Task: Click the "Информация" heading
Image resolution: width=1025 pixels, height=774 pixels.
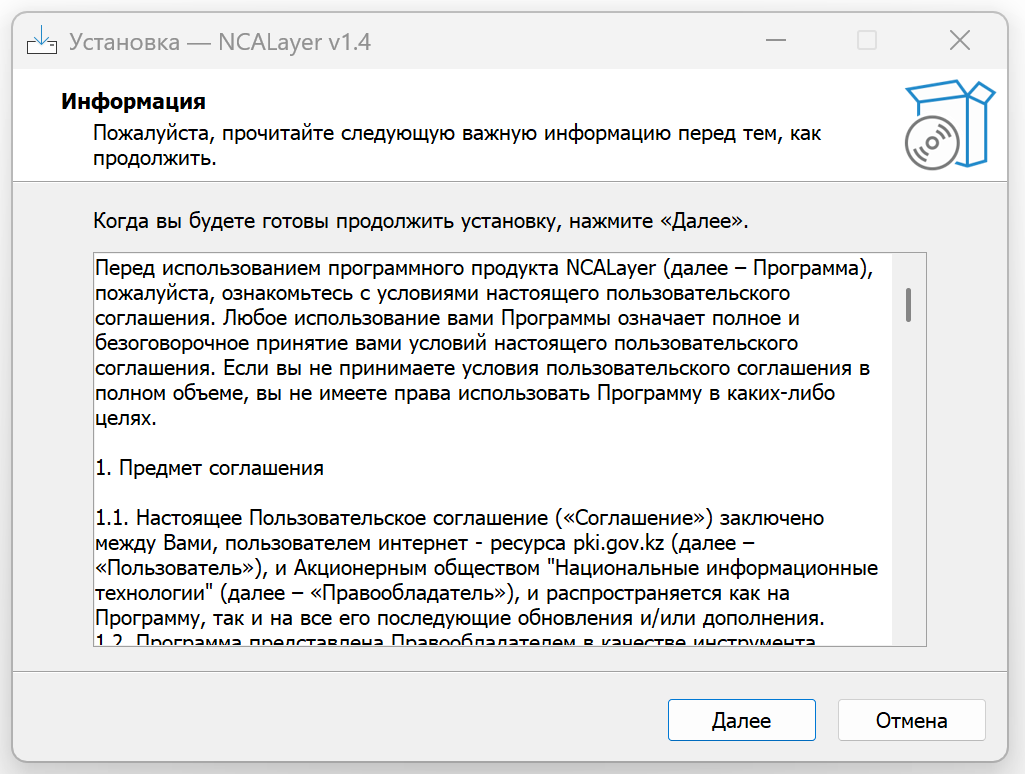Action: [x=133, y=101]
